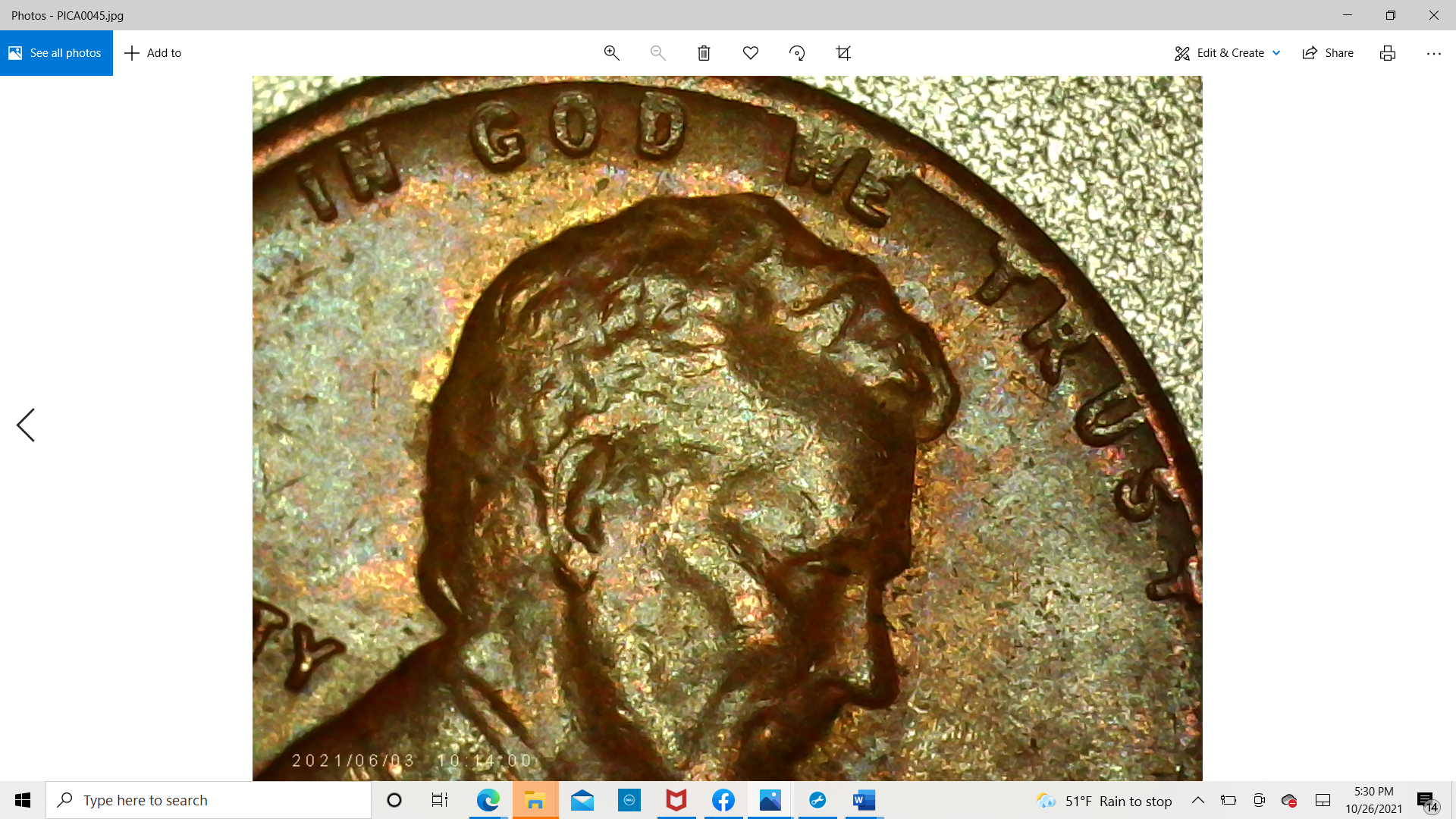Add photo to favorites with heart icon
The image size is (1456, 819).
pos(750,53)
